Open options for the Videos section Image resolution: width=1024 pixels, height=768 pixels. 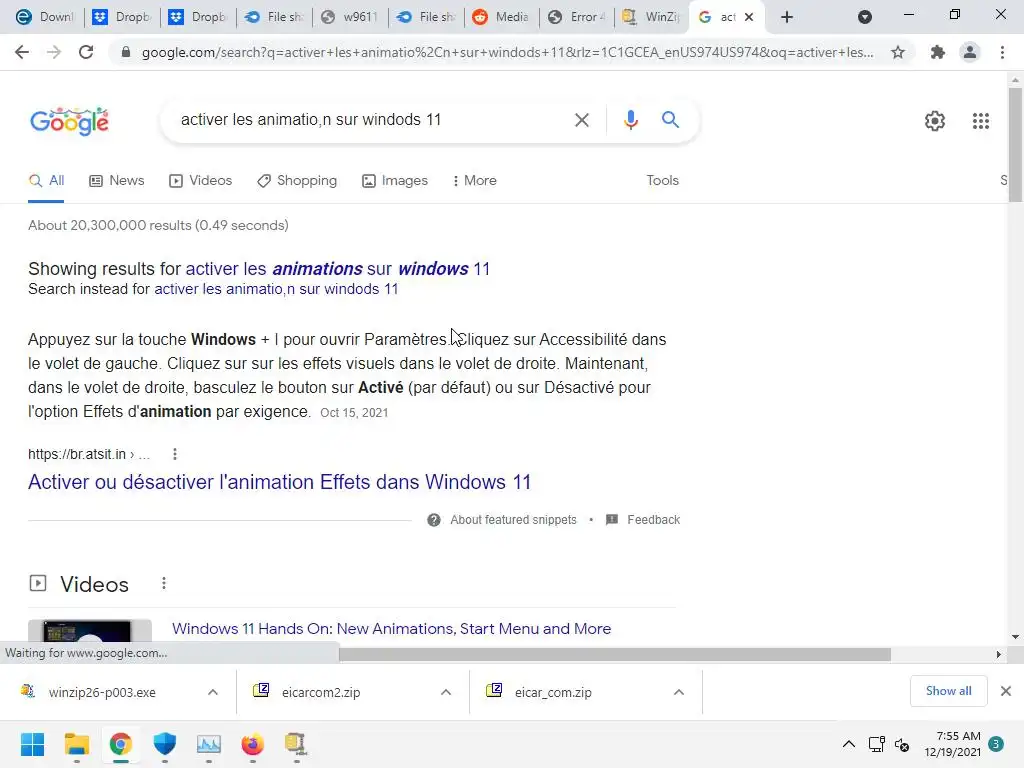(x=163, y=583)
